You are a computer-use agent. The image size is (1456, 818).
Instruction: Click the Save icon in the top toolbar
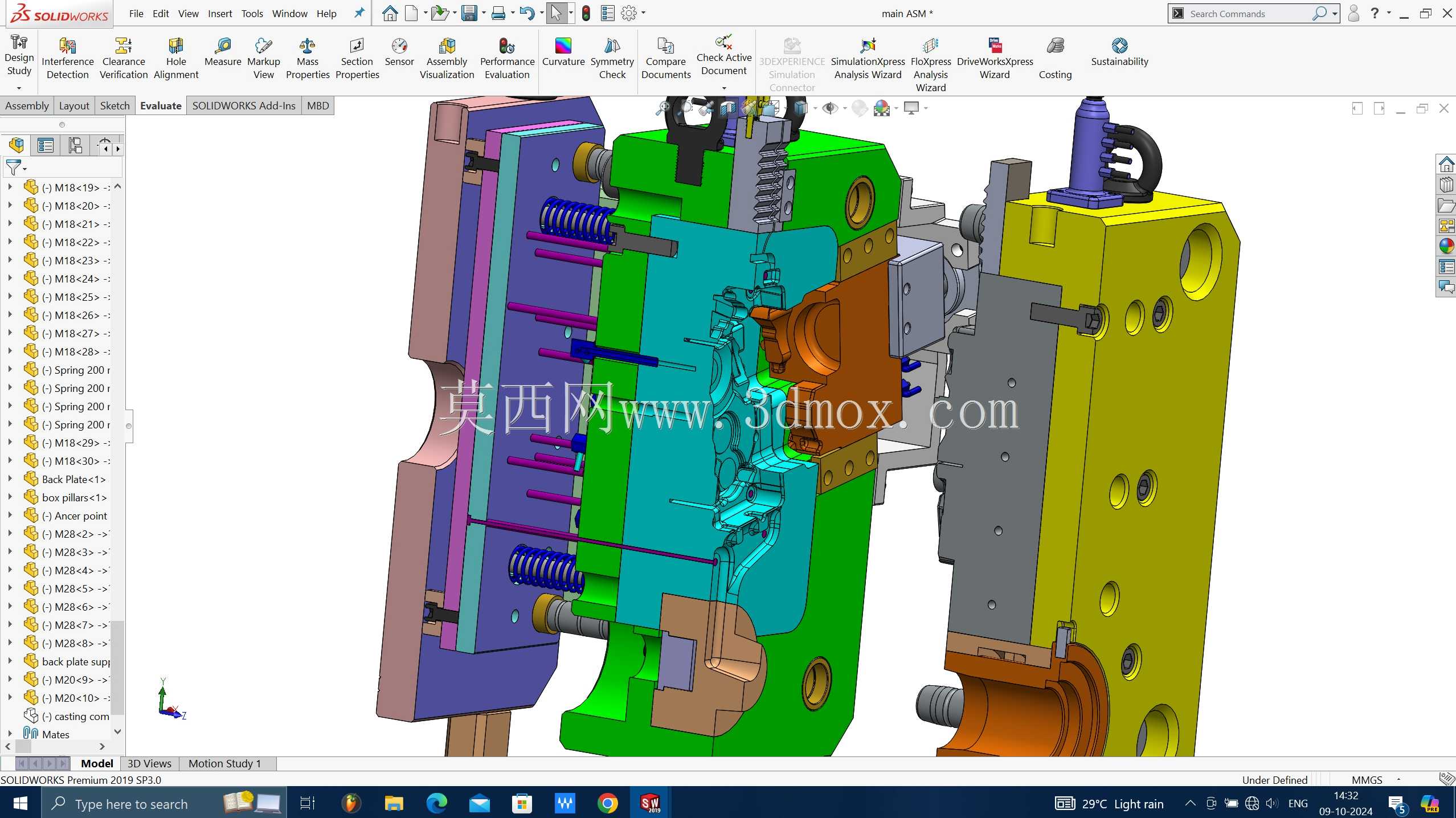pyautogui.click(x=469, y=13)
